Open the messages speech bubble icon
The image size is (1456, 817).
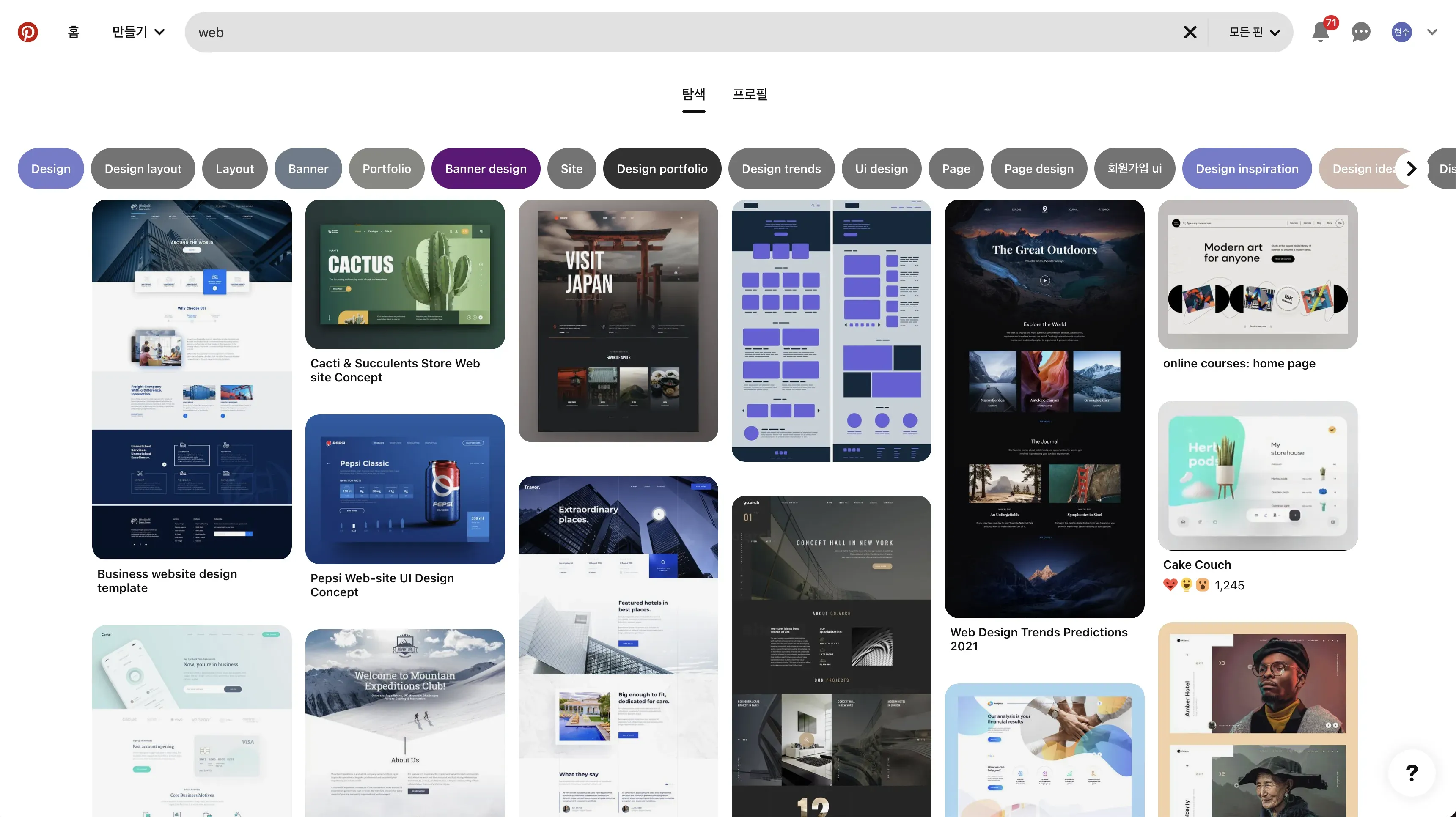coord(1360,32)
